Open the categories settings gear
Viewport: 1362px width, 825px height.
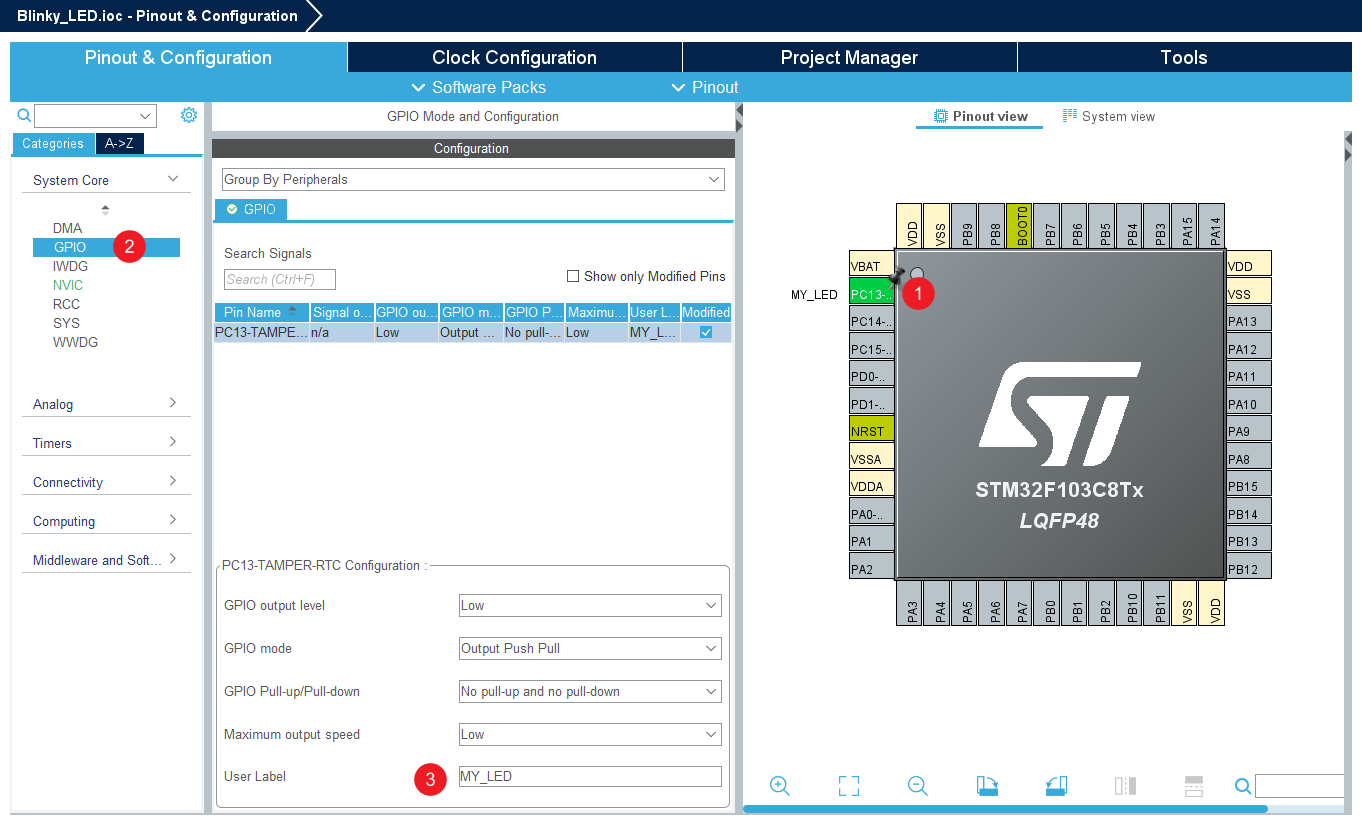click(189, 116)
